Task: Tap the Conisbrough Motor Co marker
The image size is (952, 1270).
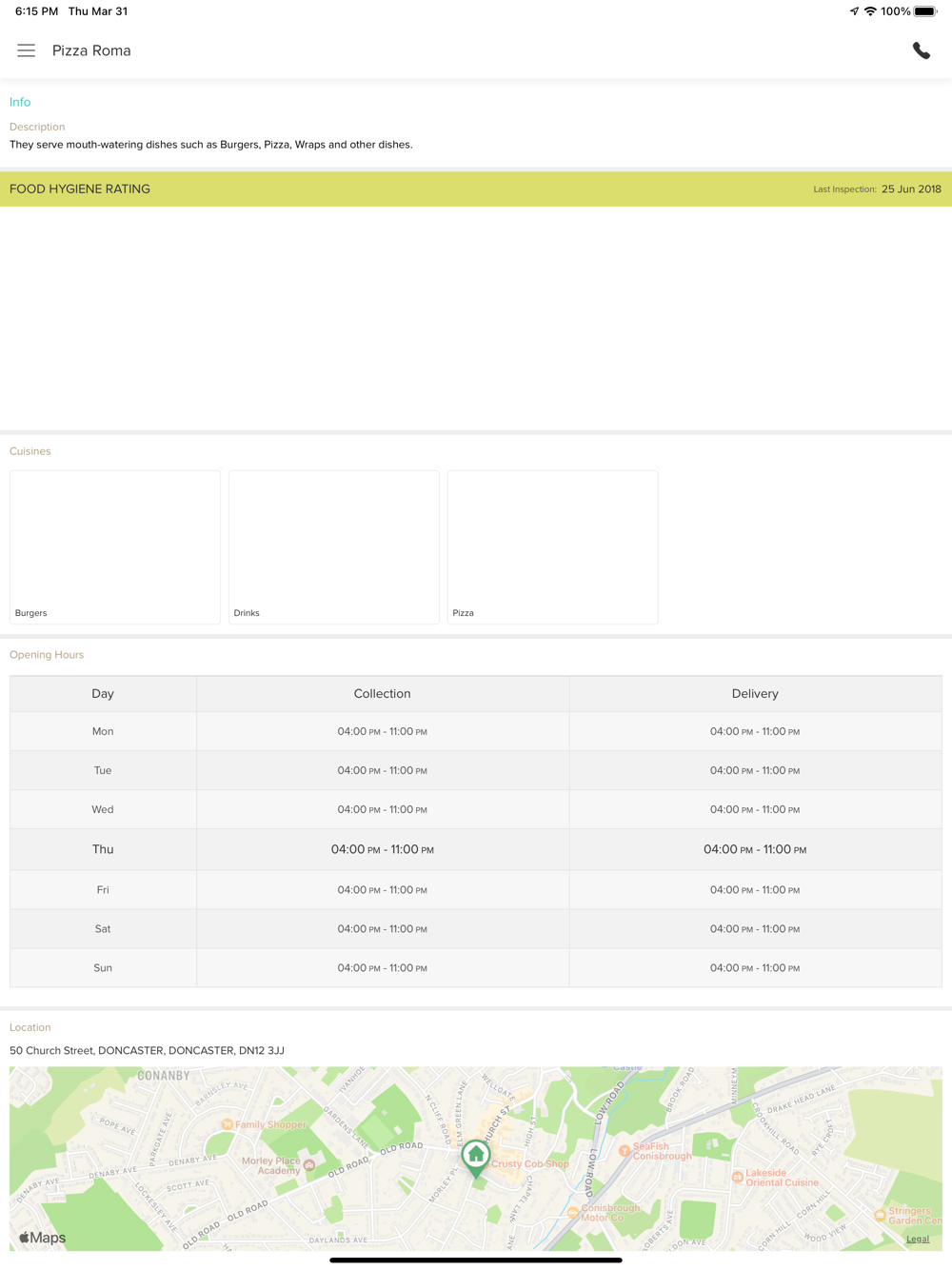Action: pos(572,1213)
